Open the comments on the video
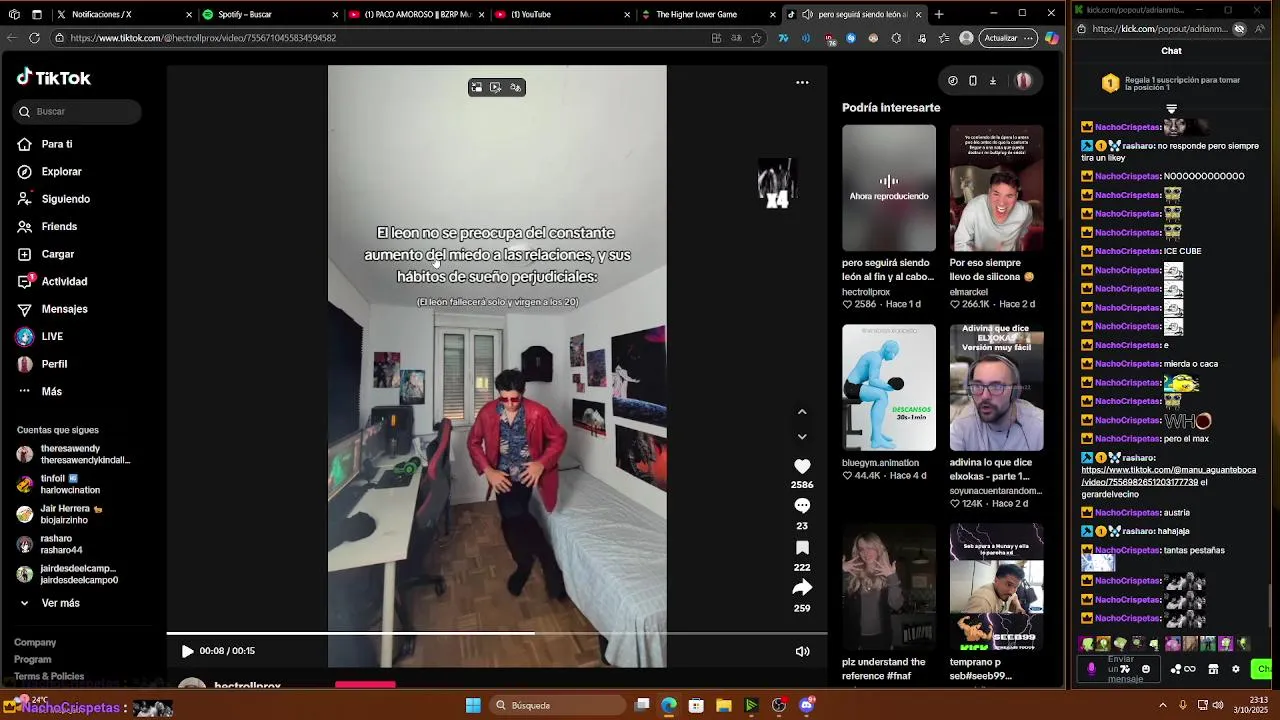 (802, 506)
